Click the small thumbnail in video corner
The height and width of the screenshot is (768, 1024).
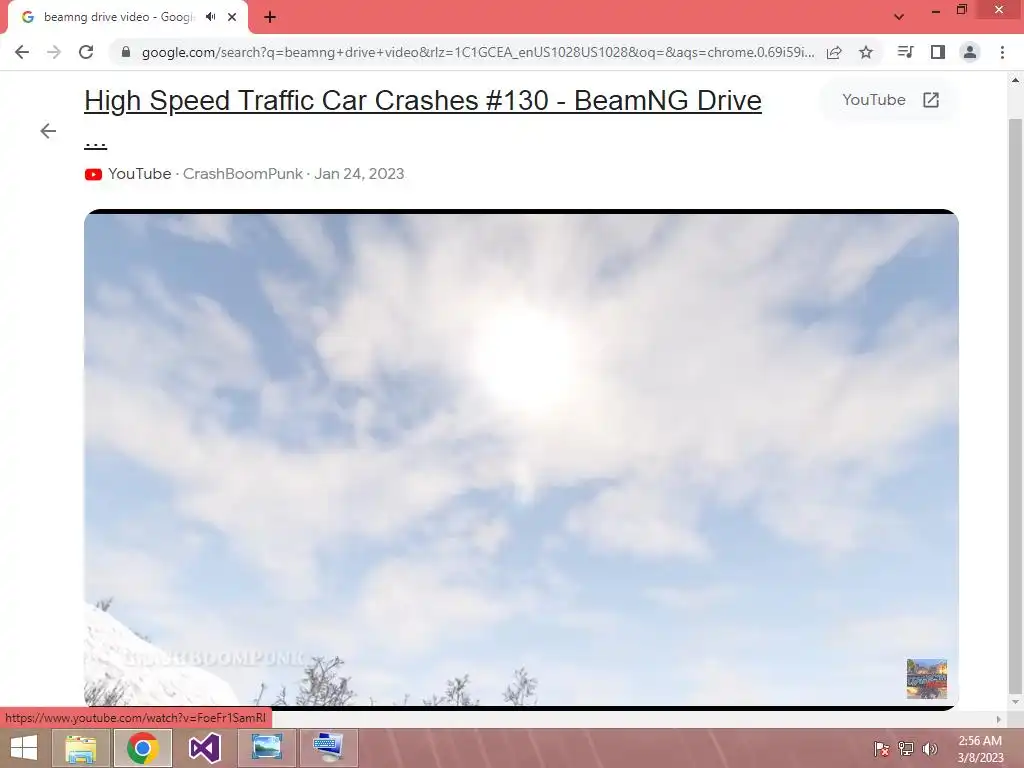click(927, 679)
